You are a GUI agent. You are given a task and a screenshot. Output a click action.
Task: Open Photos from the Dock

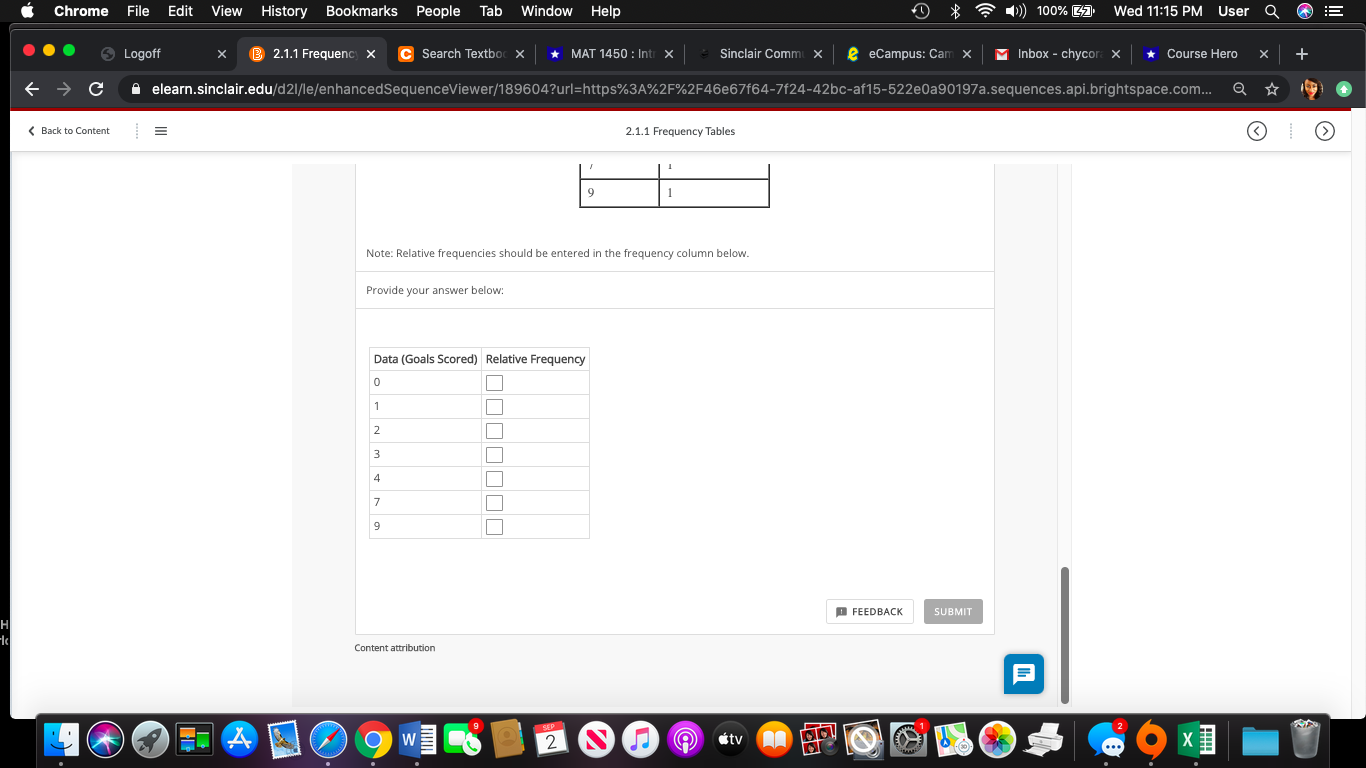click(x=997, y=739)
